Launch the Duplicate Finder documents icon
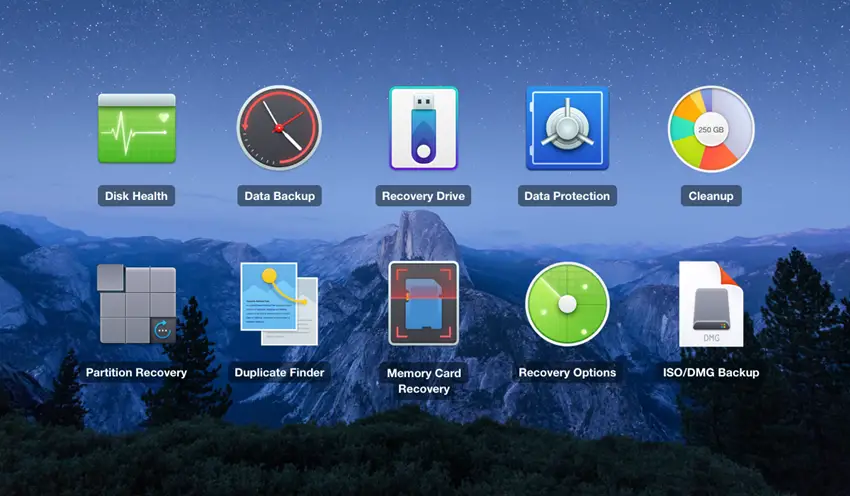850x496 pixels. coord(279,304)
